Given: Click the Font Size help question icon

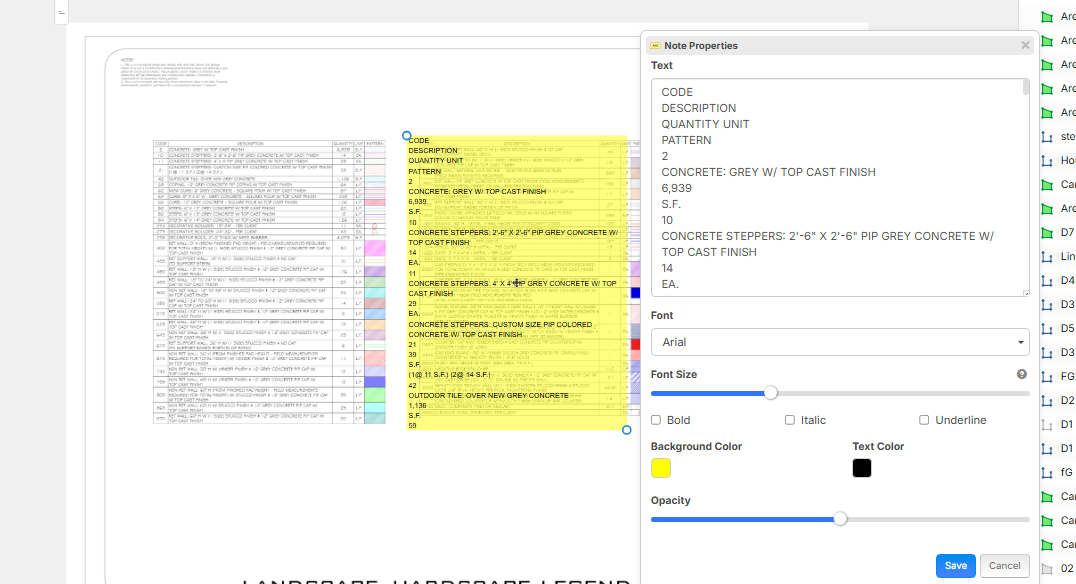Looking at the screenshot, I should pyautogui.click(x=1022, y=374).
